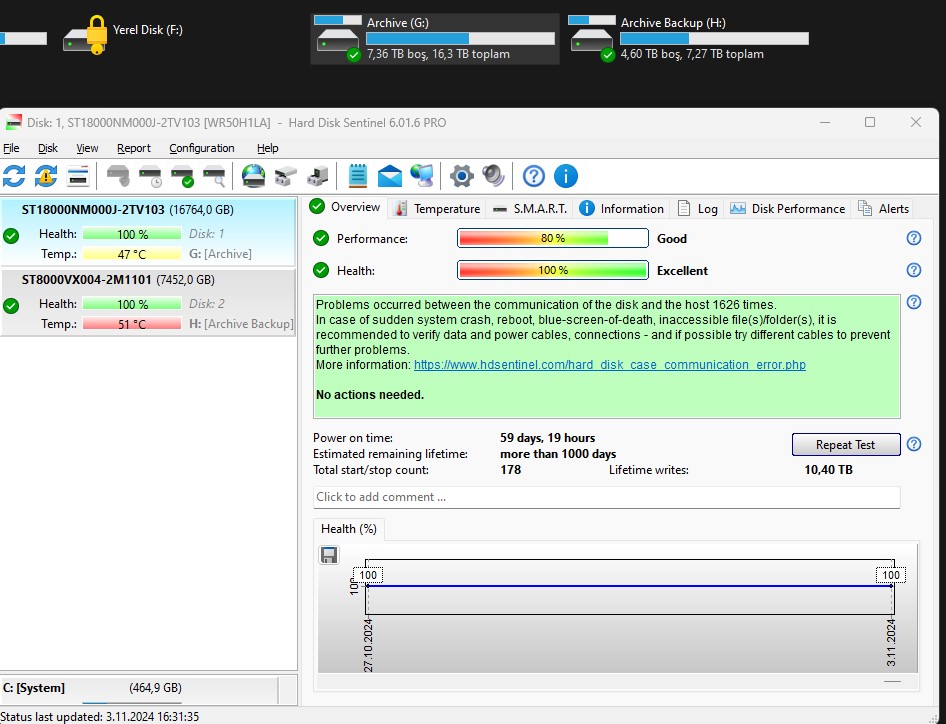
Task: Click the blue info toolbar icon
Action: tap(565, 176)
